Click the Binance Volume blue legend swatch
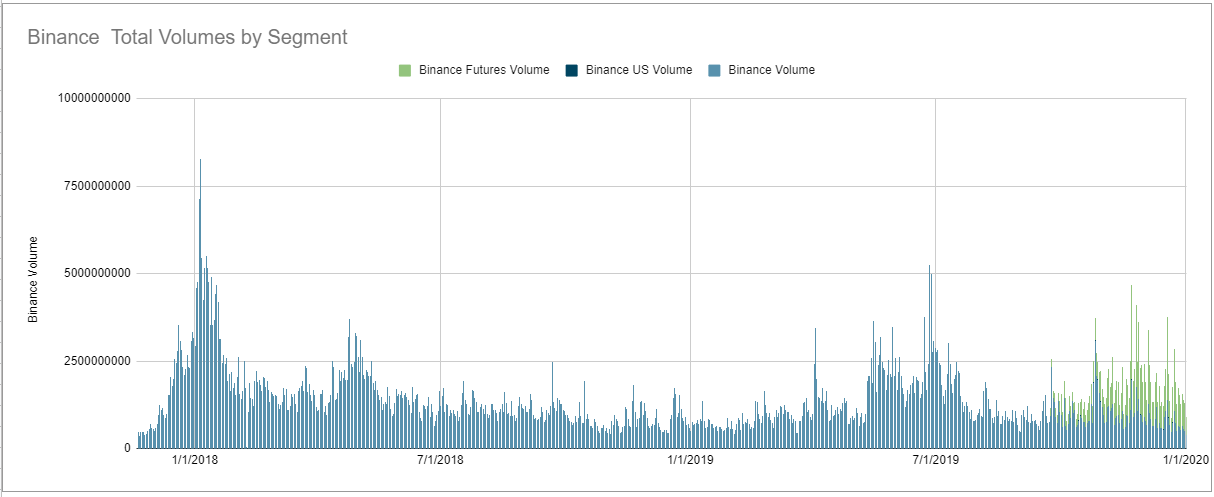 point(714,70)
